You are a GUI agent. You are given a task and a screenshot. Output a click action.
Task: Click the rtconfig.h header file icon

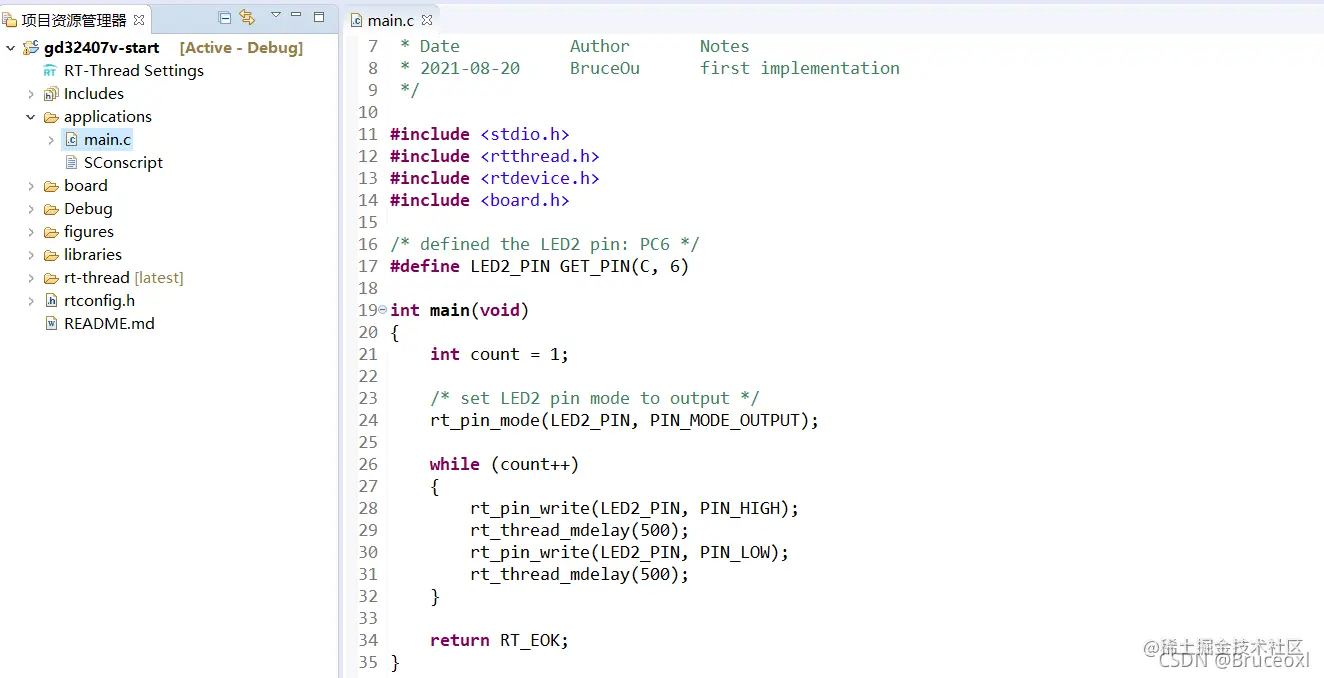click(51, 301)
